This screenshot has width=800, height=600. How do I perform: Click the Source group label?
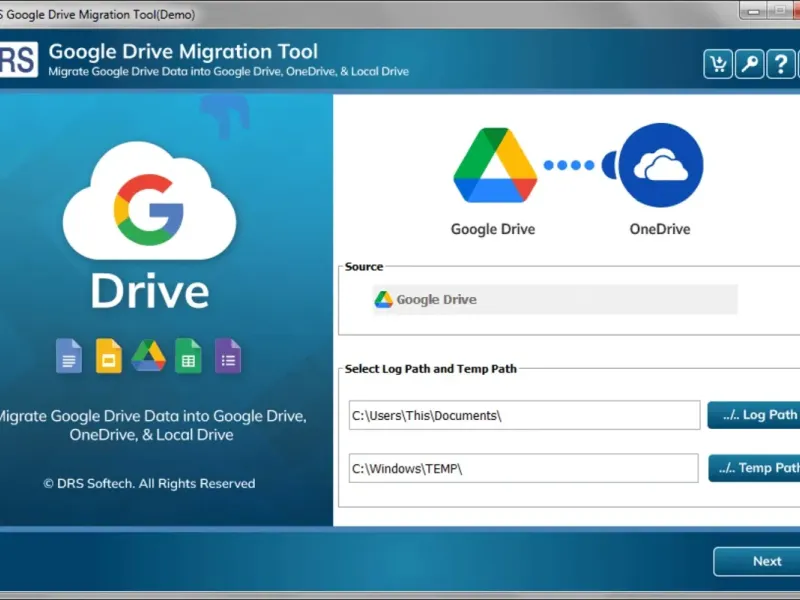coord(364,266)
